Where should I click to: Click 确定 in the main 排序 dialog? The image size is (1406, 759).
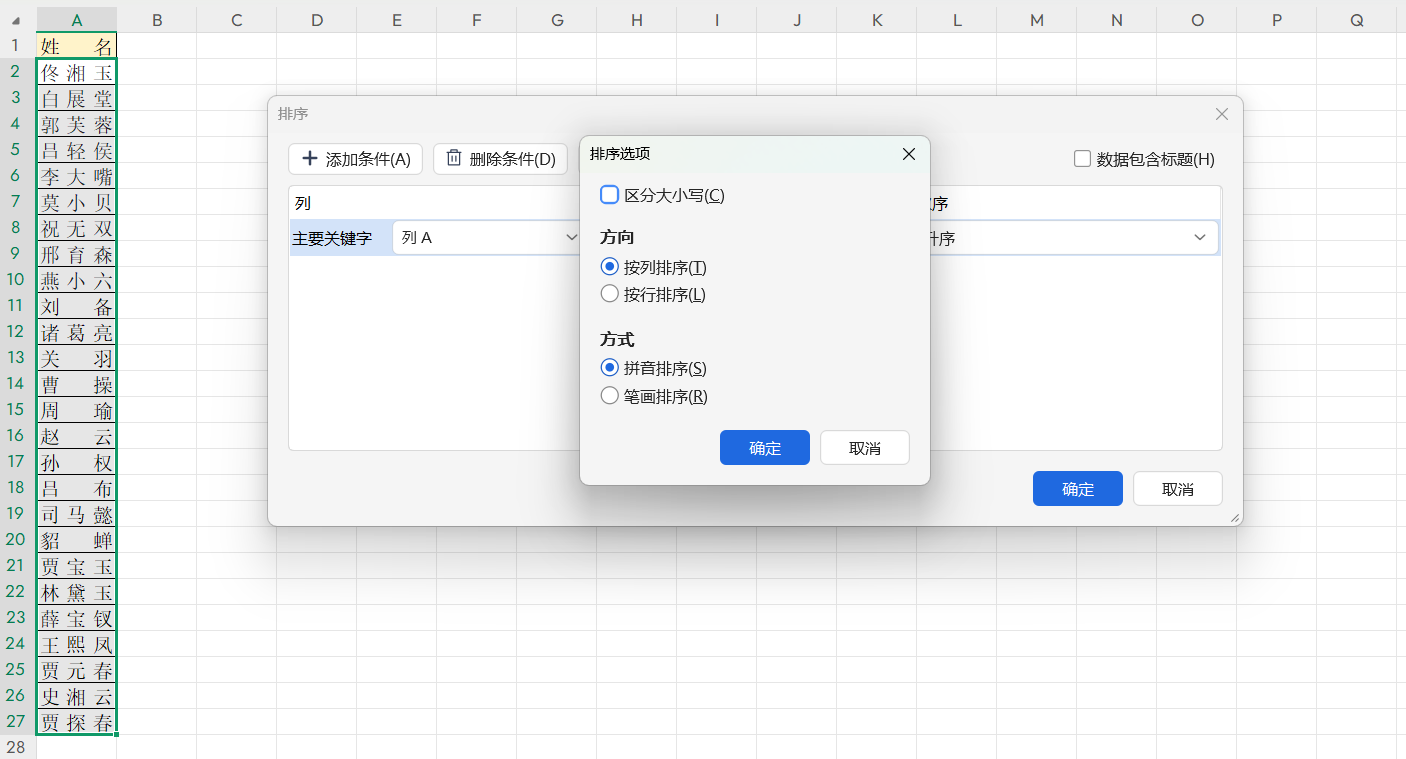pyautogui.click(x=1077, y=488)
